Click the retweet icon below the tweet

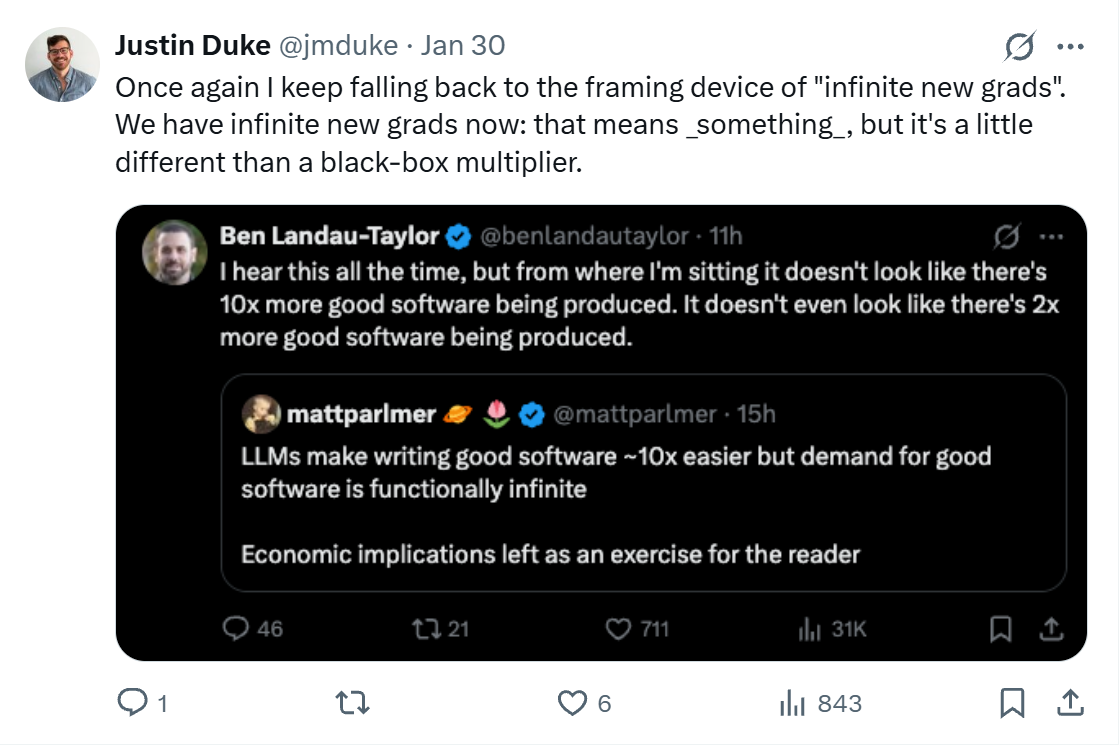click(x=351, y=703)
